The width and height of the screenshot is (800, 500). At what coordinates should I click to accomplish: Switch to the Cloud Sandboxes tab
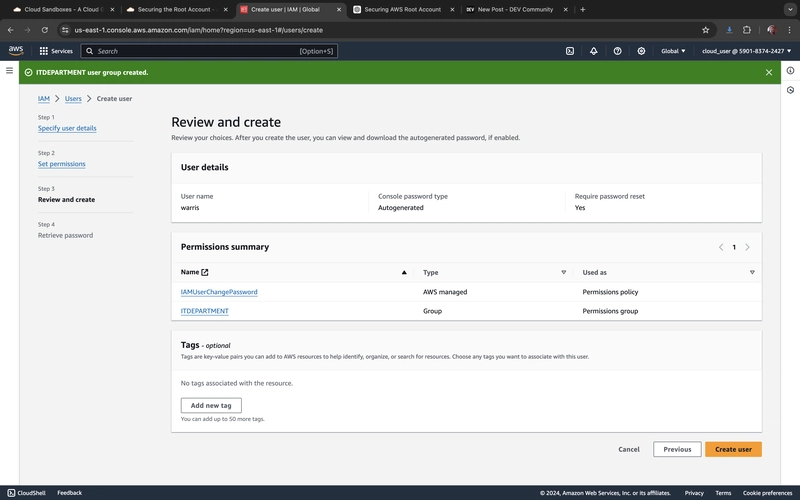pos(63,9)
